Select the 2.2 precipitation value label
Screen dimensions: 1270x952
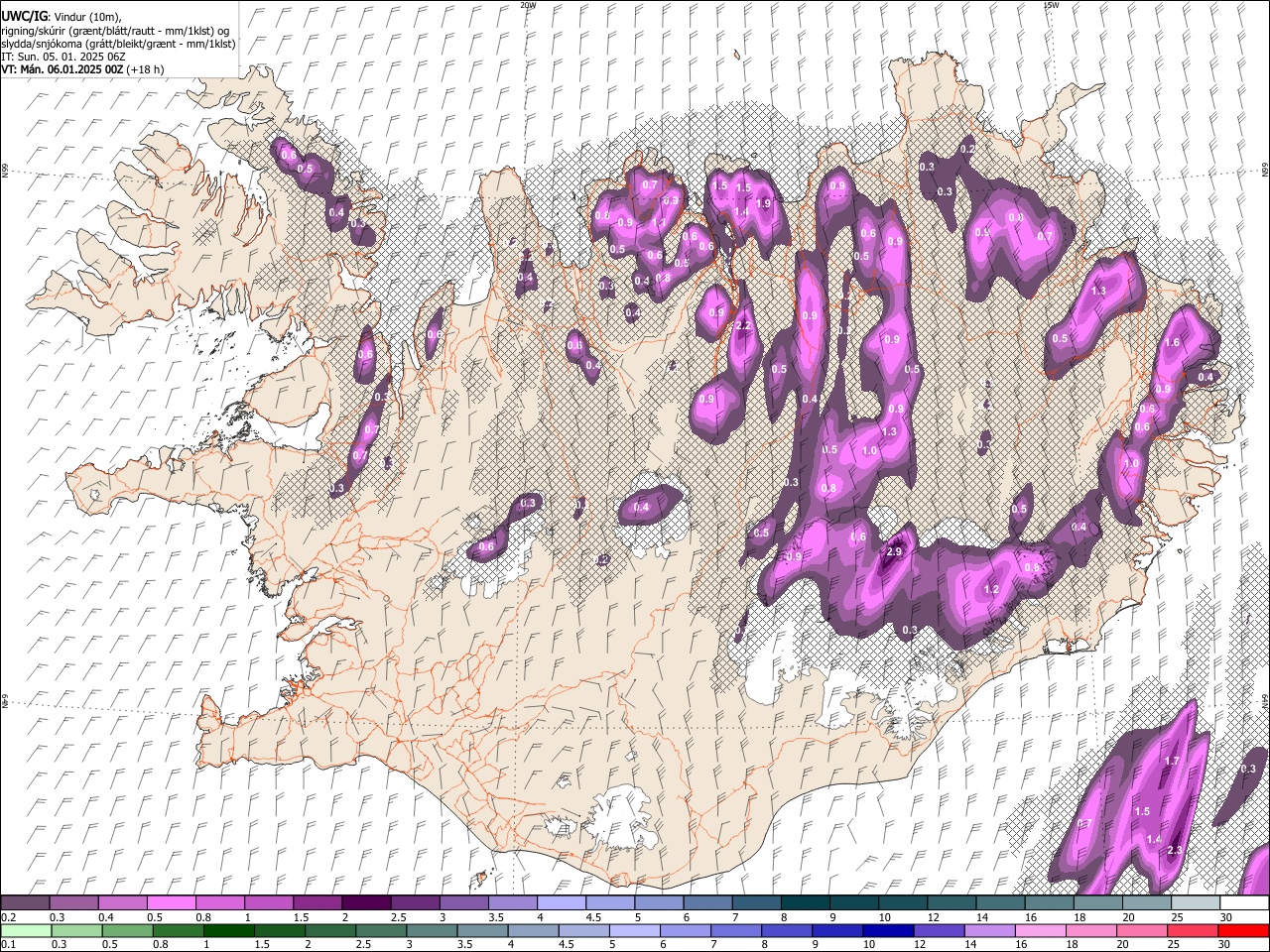(742, 326)
